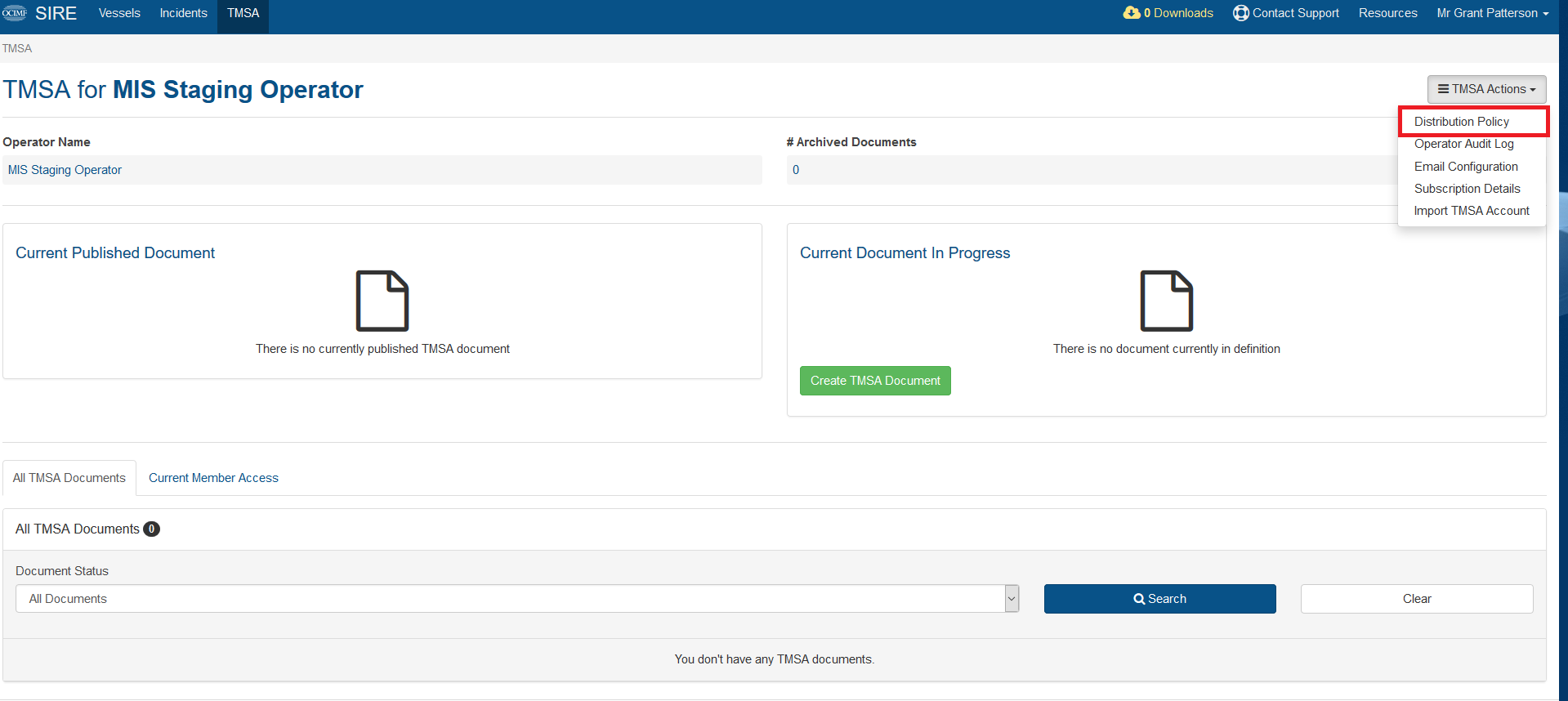Viewport: 1568px width, 701px height.
Task: Switch to All TMSA Documents tab
Action: pyautogui.click(x=69, y=478)
